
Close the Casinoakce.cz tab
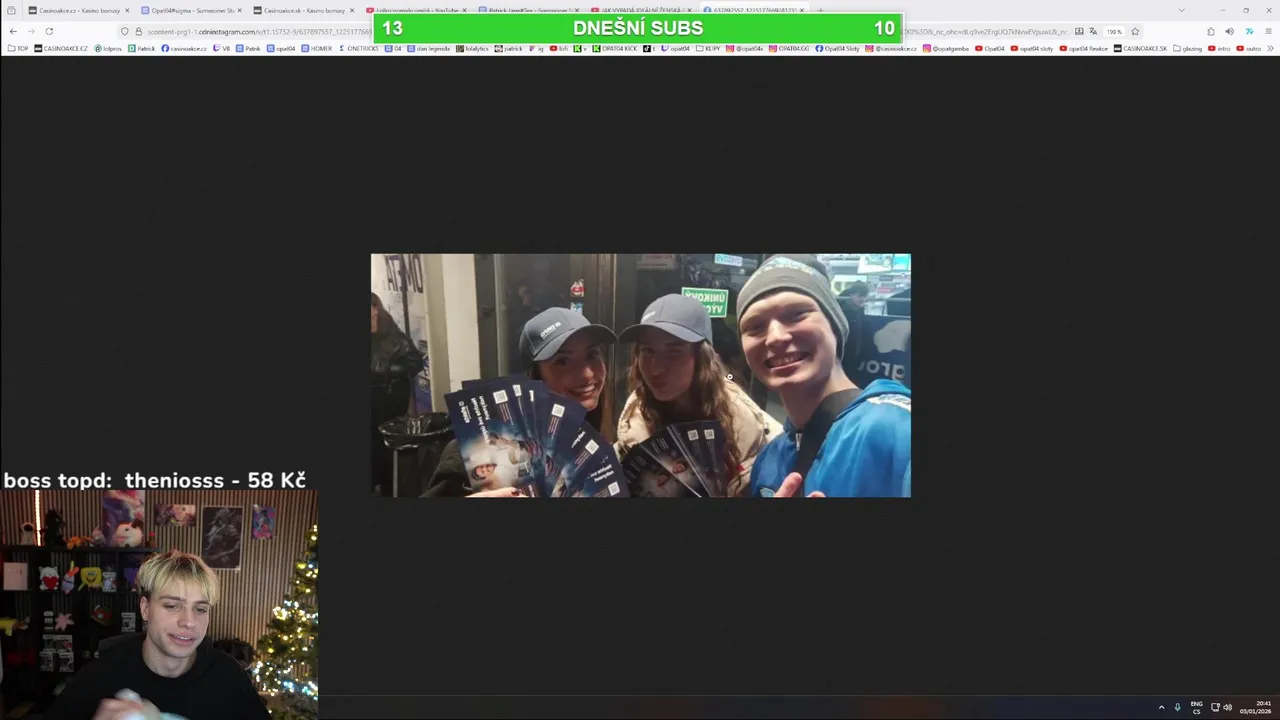(x=127, y=10)
